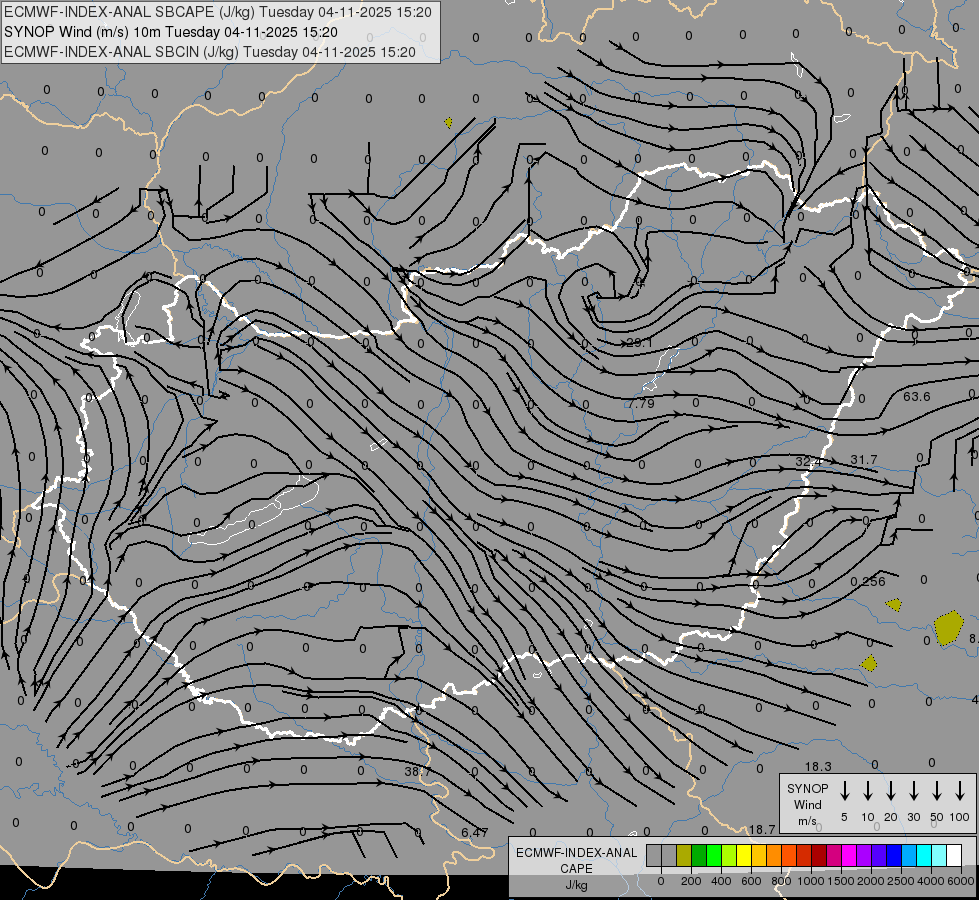
Task: Click the wind arrow above the 10 label
Action: tap(868, 791)
